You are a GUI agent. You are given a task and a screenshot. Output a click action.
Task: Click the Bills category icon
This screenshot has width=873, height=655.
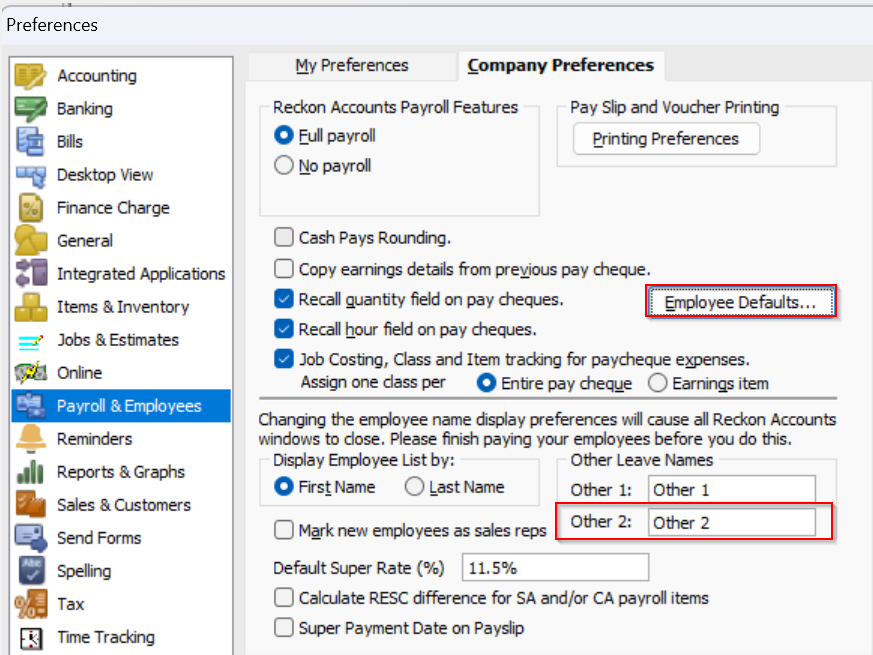pyautogui.click(x=31, y=141)
